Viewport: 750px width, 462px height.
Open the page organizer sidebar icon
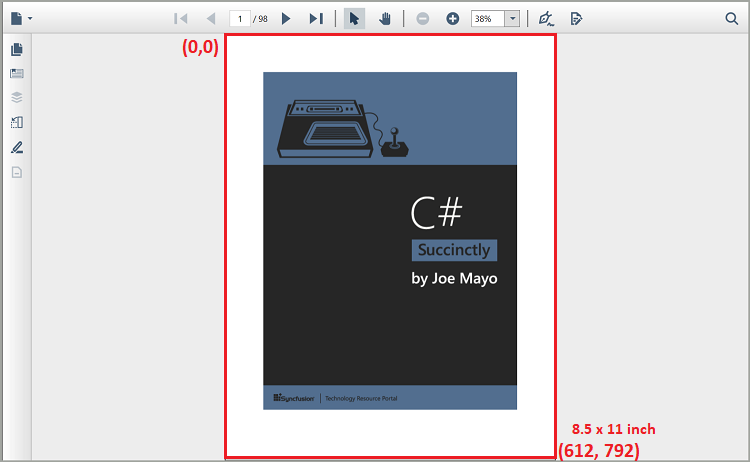(x=17, y=123)
